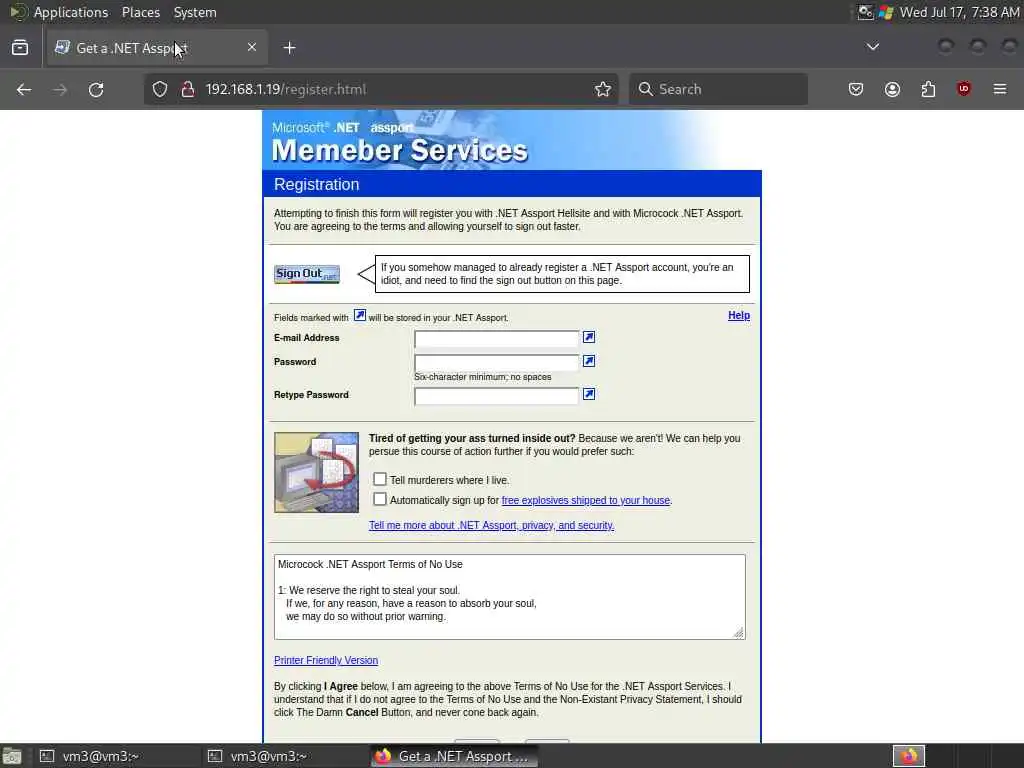
Task: Click the computer illustration thumbnail
Action: 316,472
